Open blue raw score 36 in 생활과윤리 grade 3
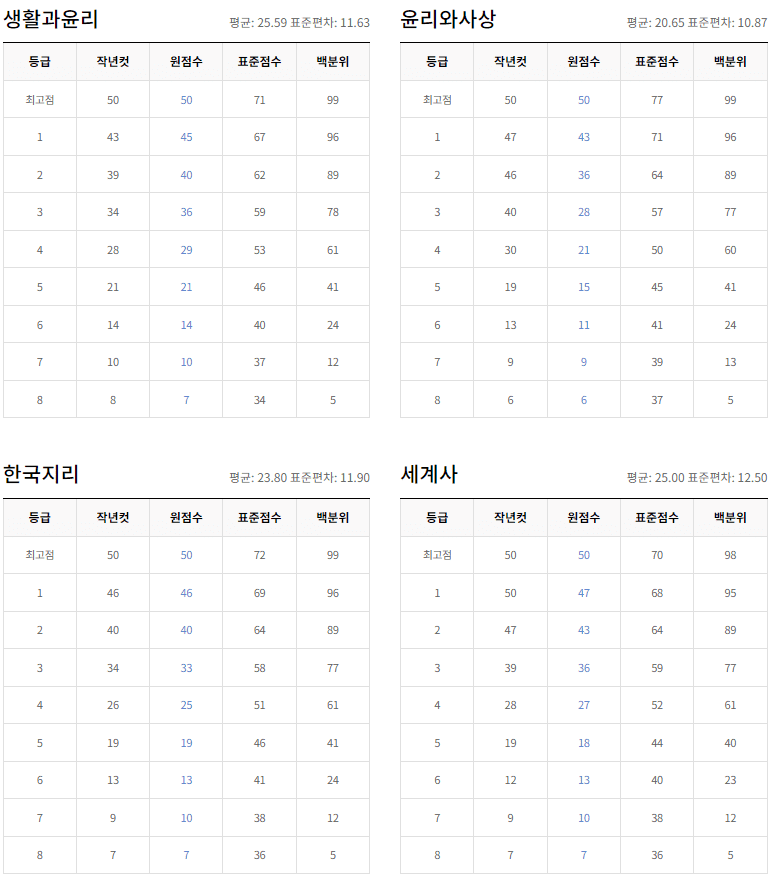Viewport: 774px width, 881px height. point(186,212)
